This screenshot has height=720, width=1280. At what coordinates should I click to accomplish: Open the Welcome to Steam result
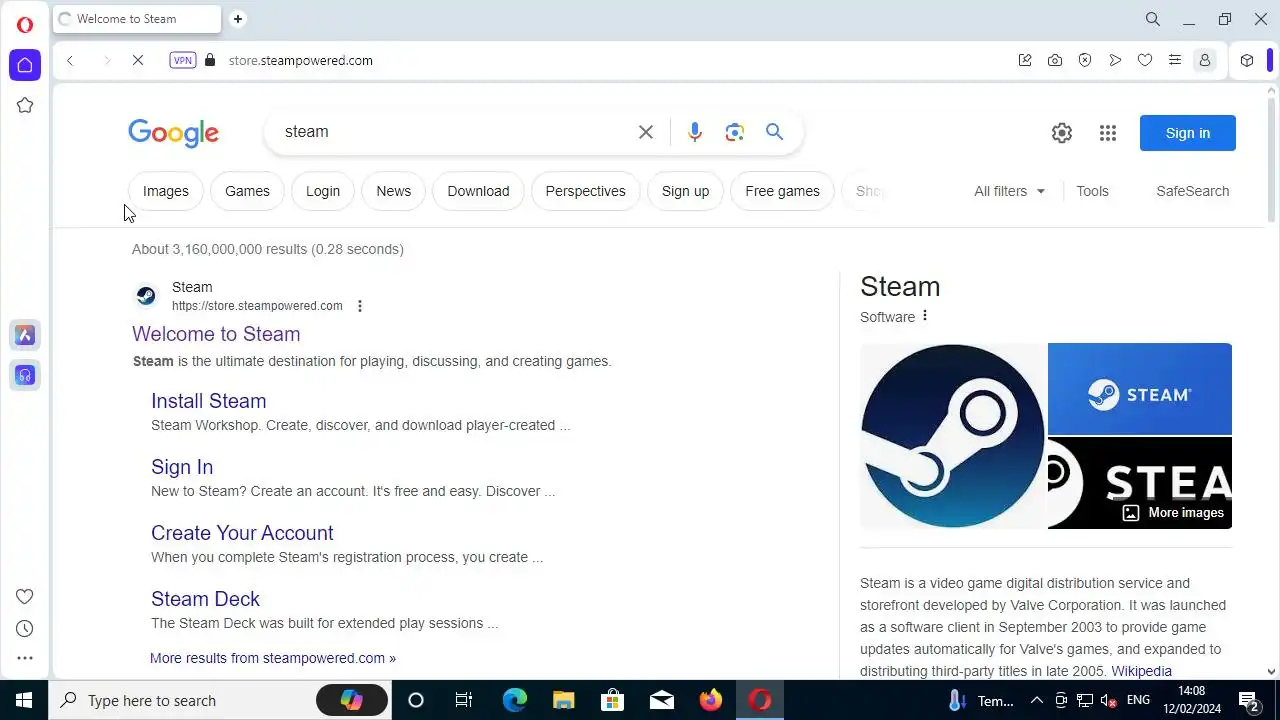(216, 334)
